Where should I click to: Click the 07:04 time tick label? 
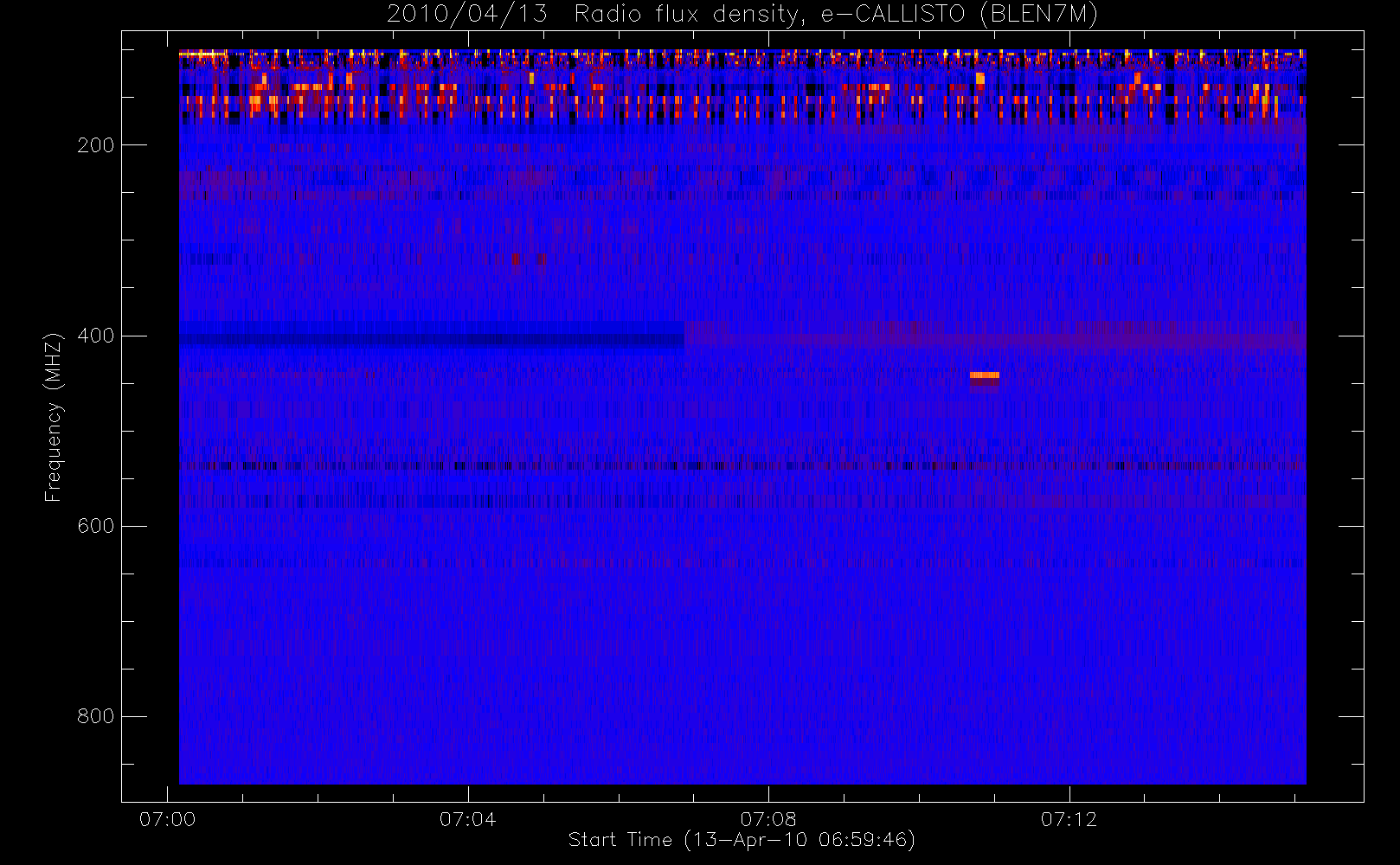[468, 819]
